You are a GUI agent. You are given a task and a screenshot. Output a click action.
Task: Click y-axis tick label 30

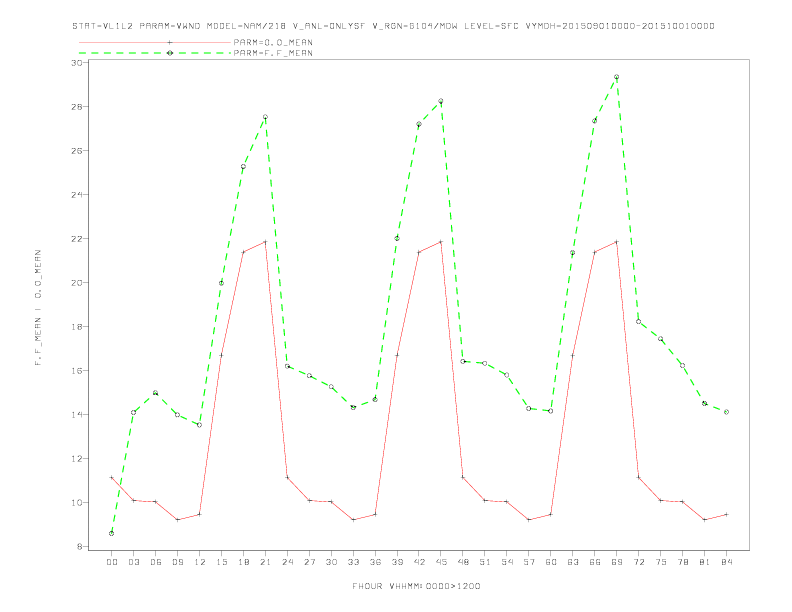click(77, 63)
